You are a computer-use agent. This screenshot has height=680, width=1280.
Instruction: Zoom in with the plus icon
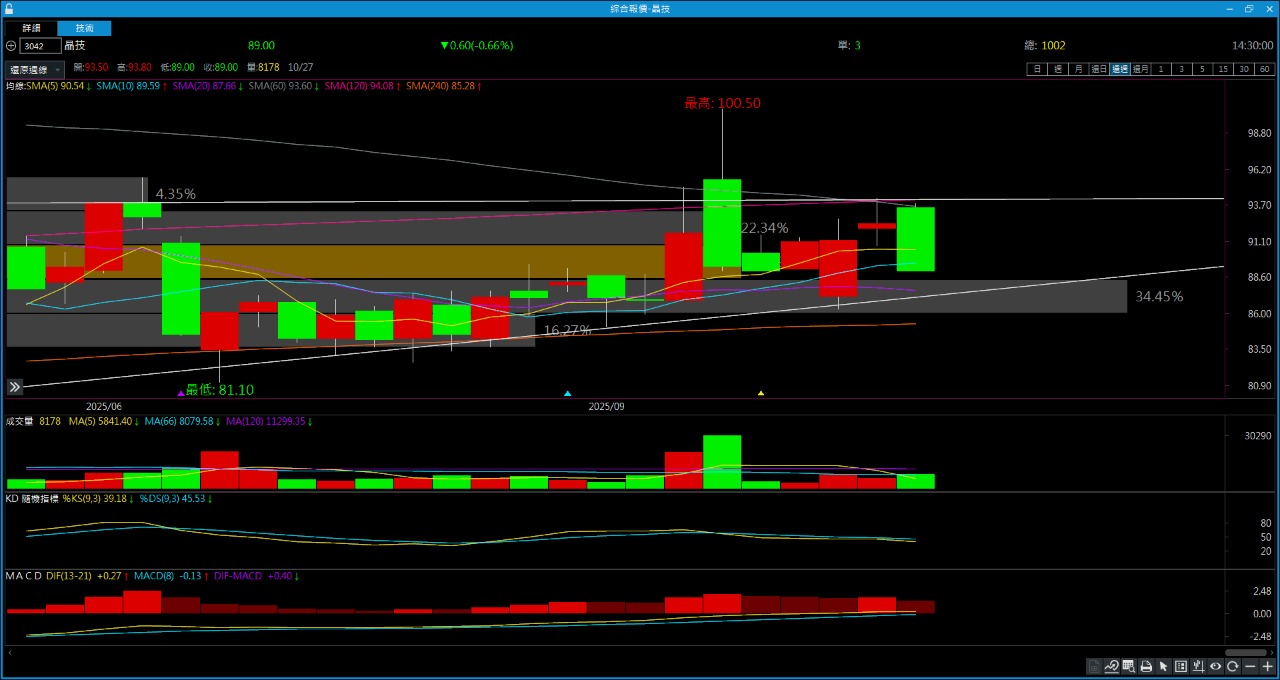pyautogui.click(x=1267, y=666)
